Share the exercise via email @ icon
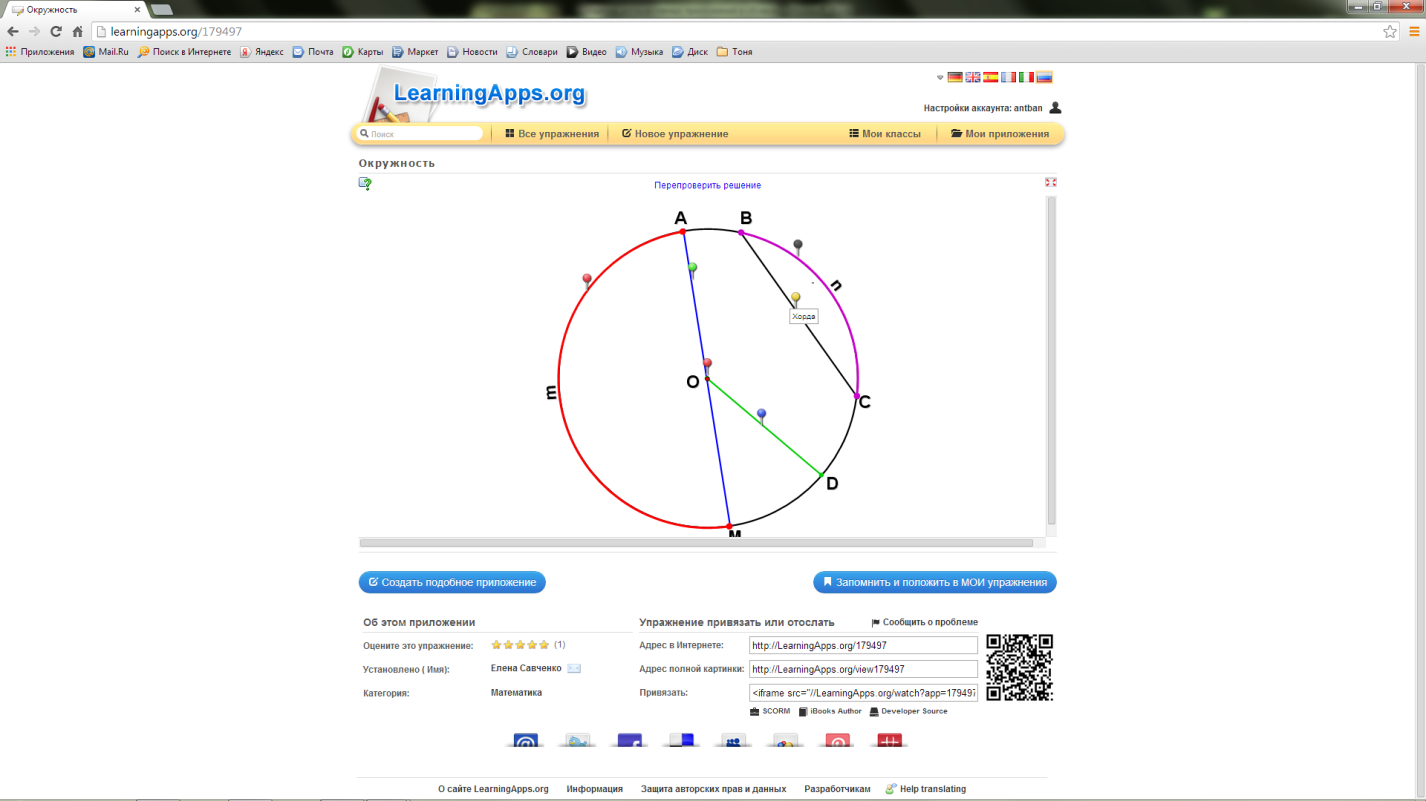1426x801 pixels. 526,740
